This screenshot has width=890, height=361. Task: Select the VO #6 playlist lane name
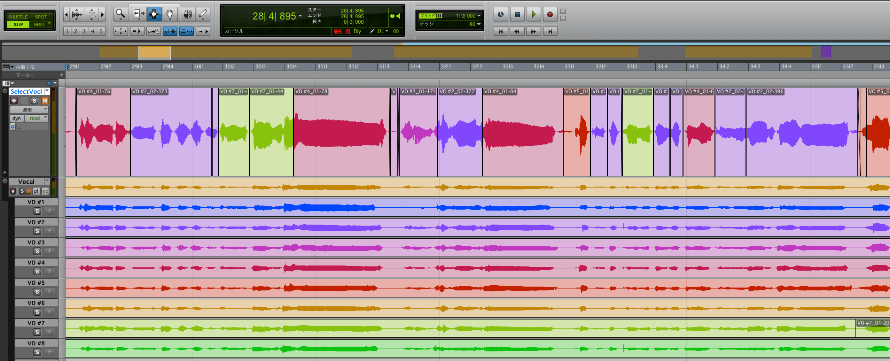36,303
